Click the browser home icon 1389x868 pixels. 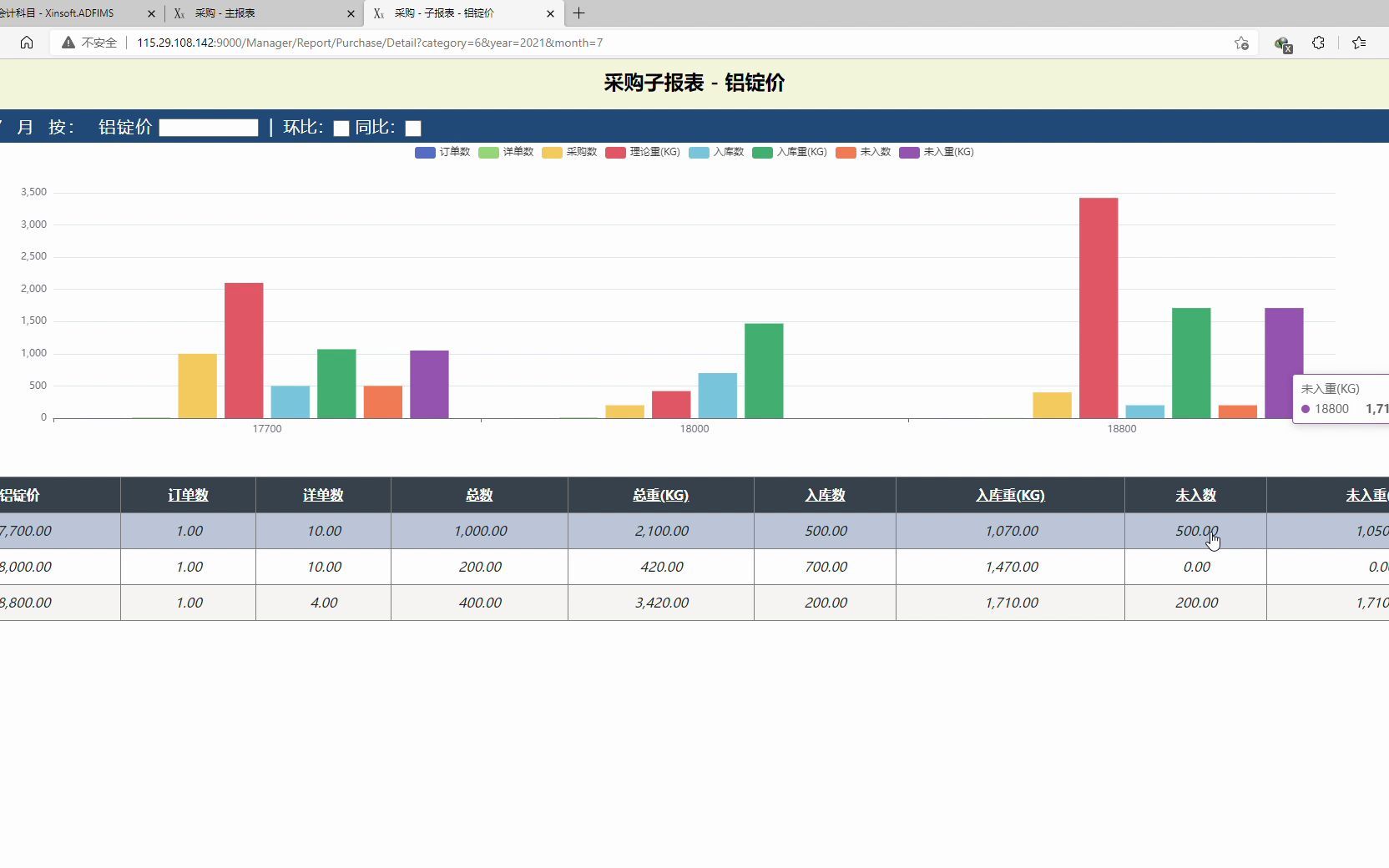pyautogui.click(x=27, y=43)
